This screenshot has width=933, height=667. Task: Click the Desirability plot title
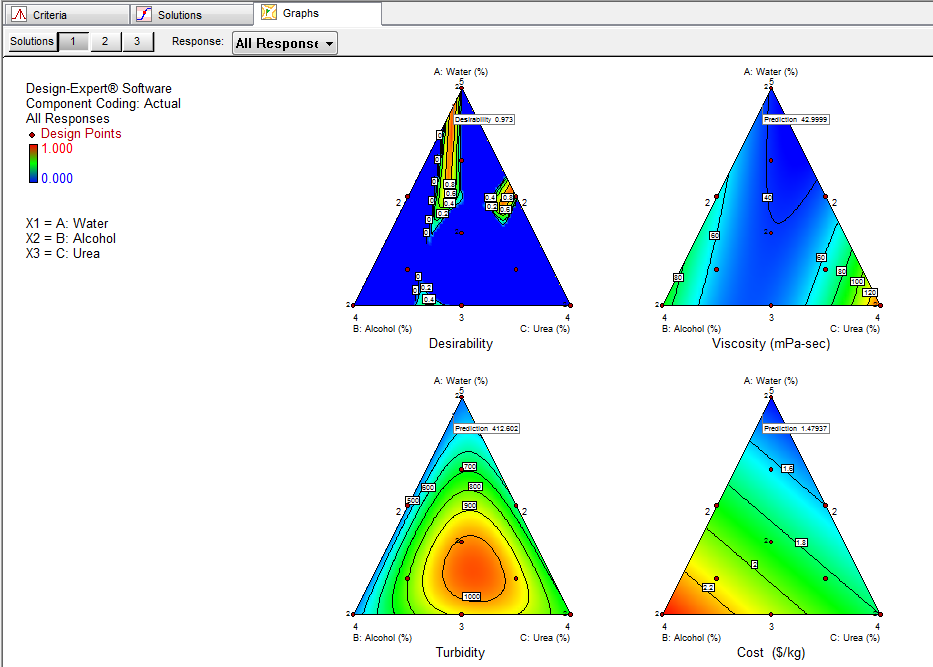[460, 344]
